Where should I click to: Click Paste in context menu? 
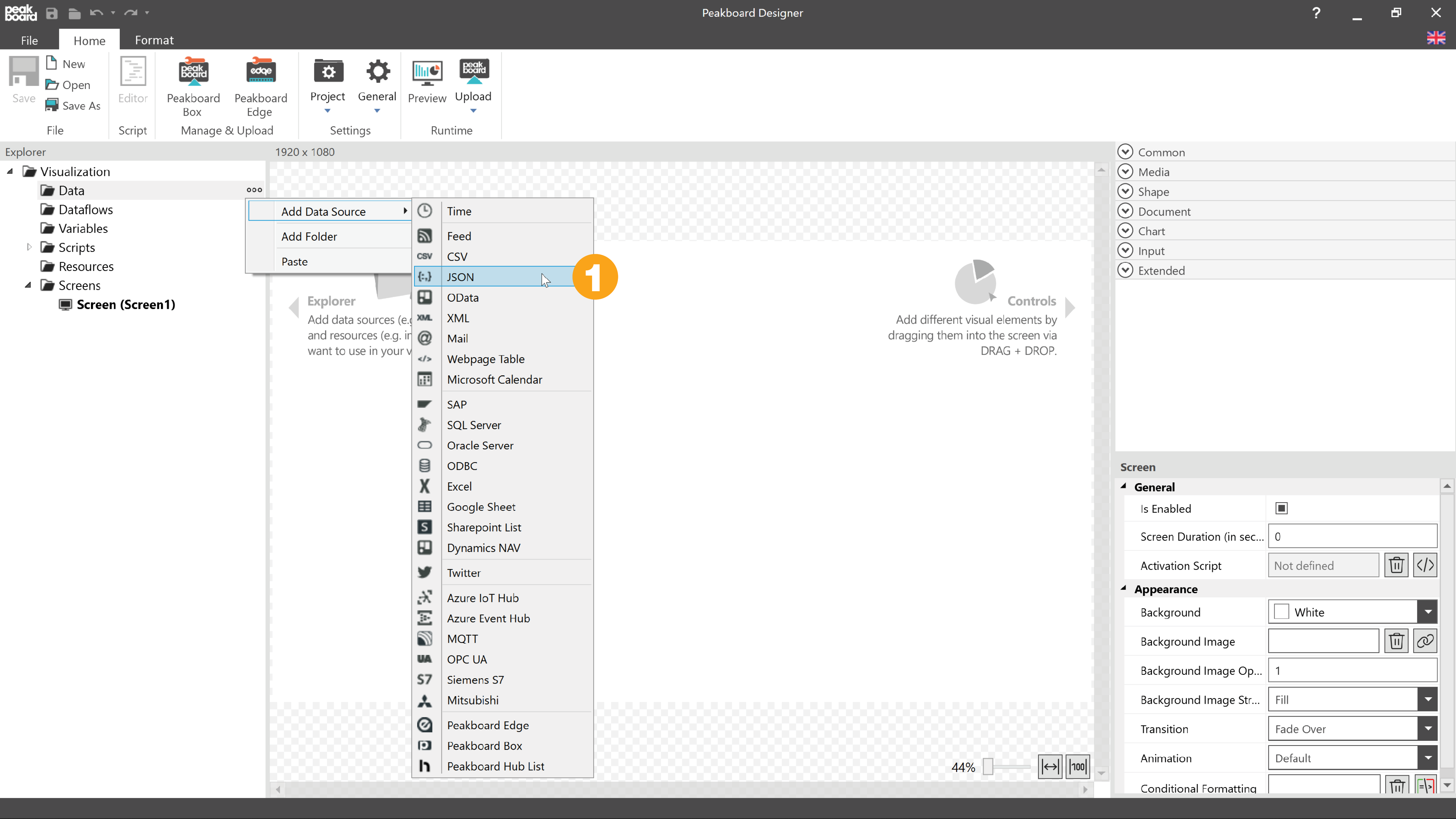pyautogui.click(x=330, y=261)
